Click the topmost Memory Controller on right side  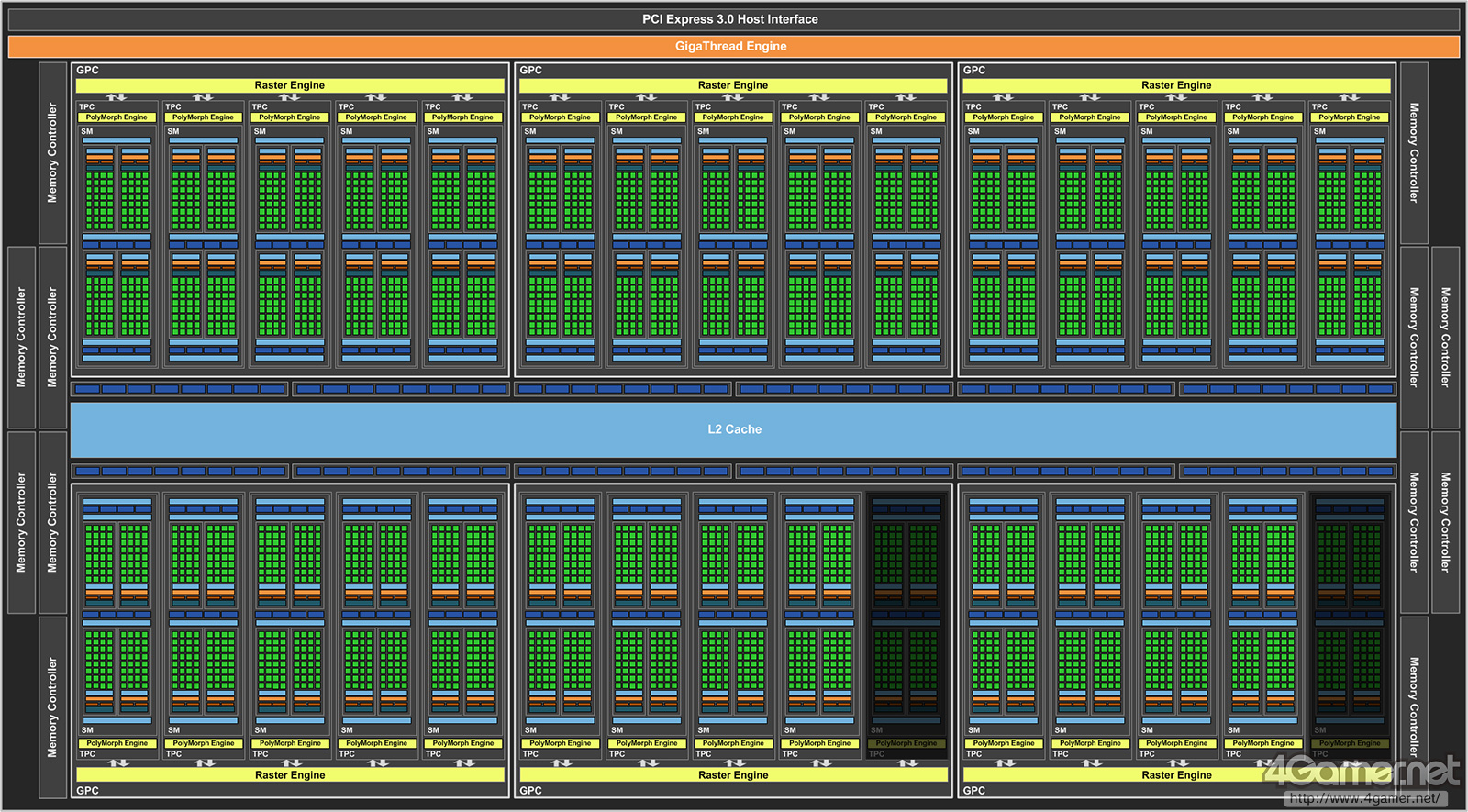tap(1414, 152)
